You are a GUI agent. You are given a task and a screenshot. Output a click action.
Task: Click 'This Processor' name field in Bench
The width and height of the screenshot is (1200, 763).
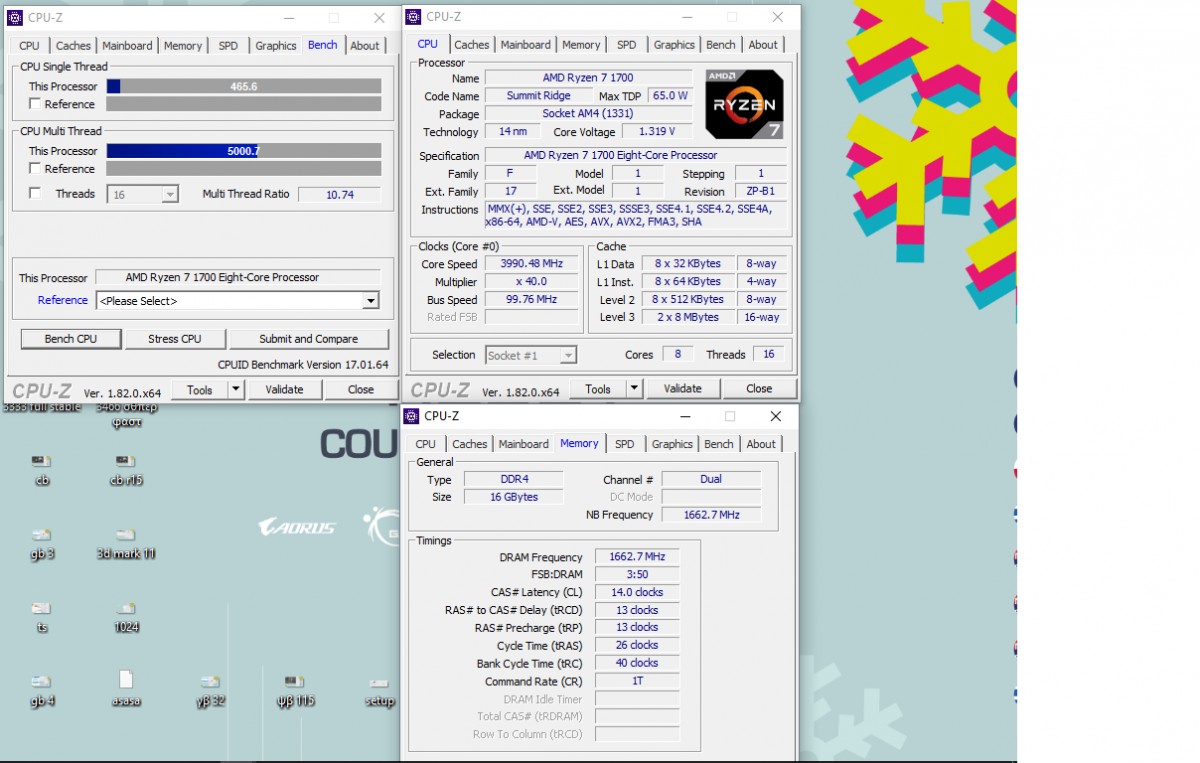click(237, 278)
